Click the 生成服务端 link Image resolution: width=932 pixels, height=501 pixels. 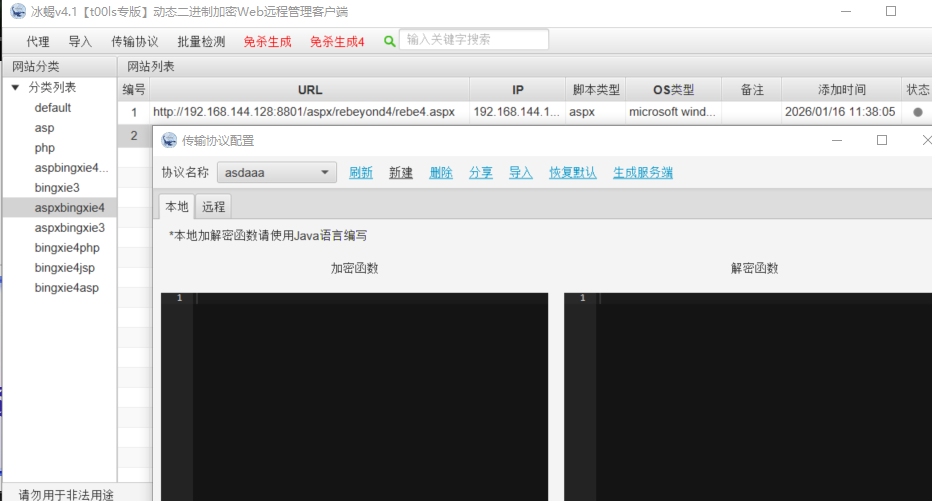pos(643,173)
